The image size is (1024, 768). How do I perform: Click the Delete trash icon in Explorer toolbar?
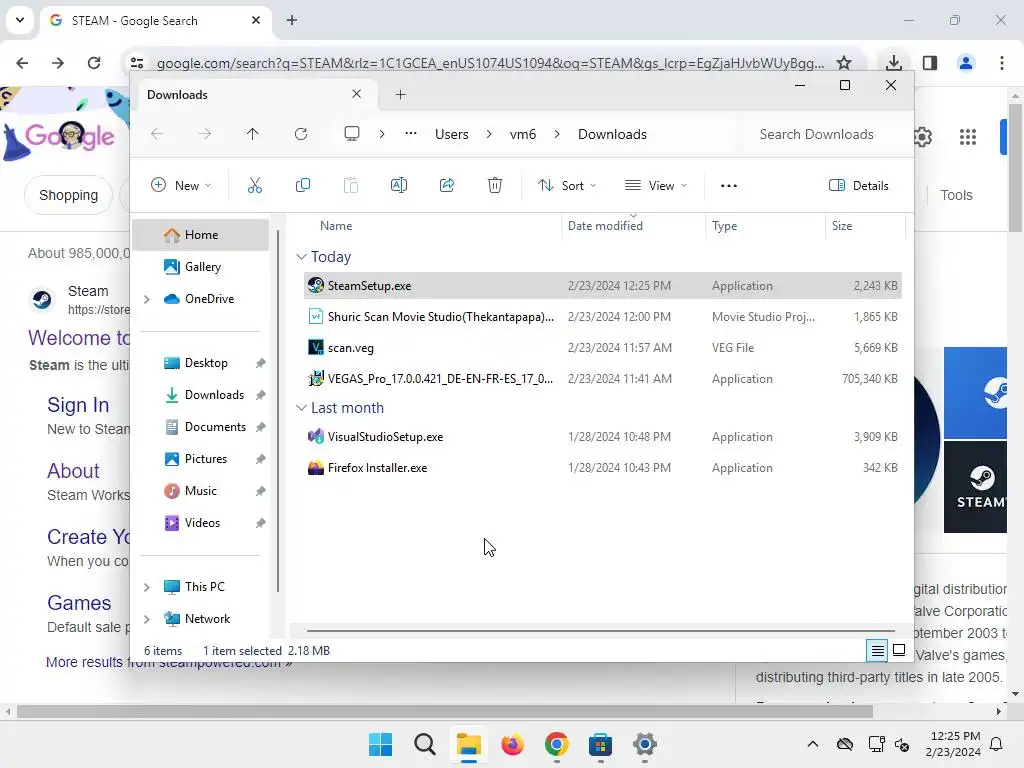pyautogui.click(x=495, y=185)
